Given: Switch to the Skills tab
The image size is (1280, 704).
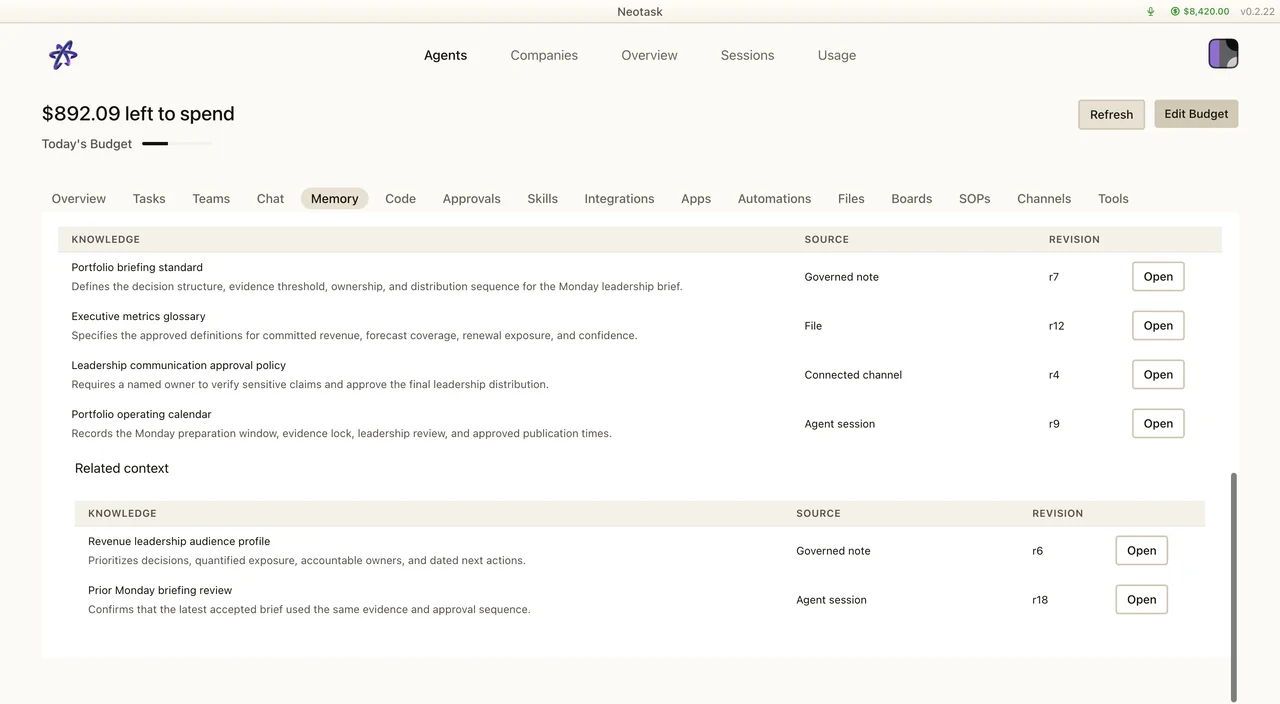Looking at the screenshot, I should coord(542,198).
